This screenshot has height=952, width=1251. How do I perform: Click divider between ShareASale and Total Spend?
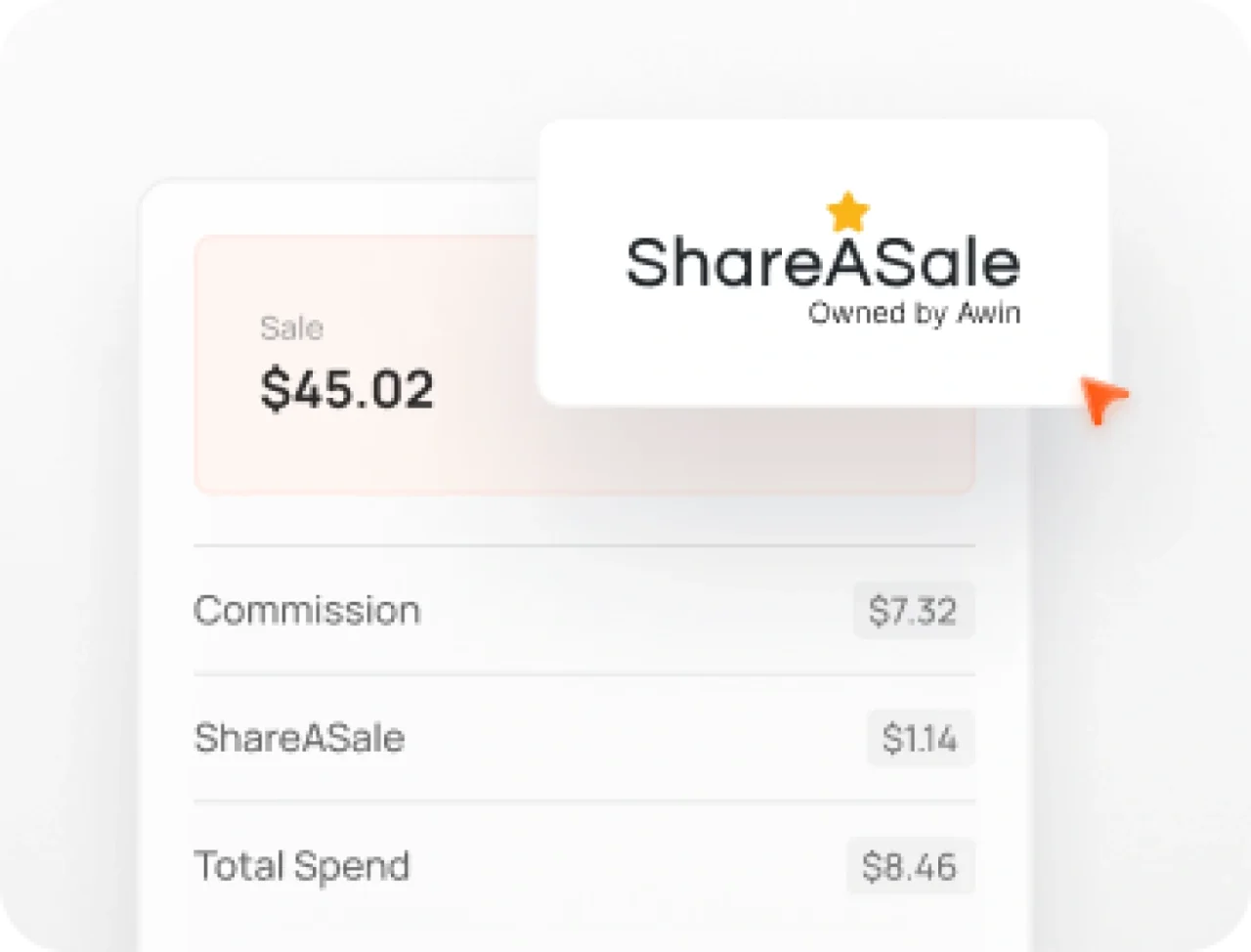click(x=583, y=801)
